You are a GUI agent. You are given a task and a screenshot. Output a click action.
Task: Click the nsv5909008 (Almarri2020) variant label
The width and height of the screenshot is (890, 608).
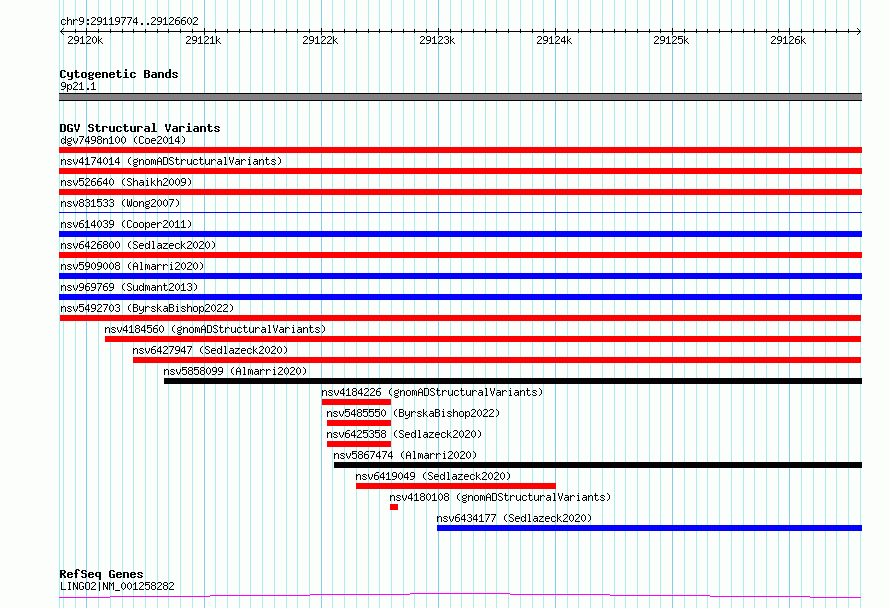pos(132,266)
